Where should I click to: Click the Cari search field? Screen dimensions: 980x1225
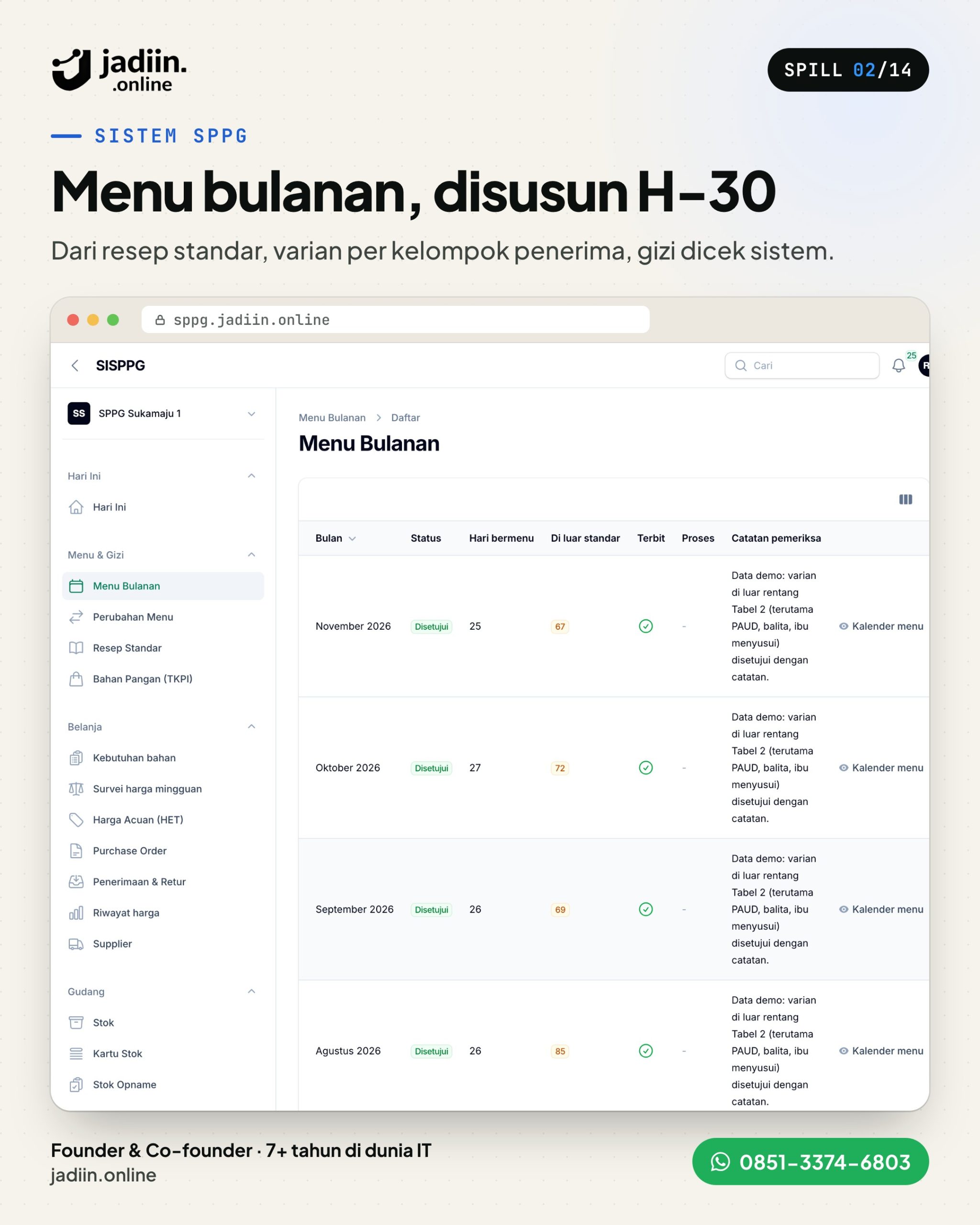point(802,365)
